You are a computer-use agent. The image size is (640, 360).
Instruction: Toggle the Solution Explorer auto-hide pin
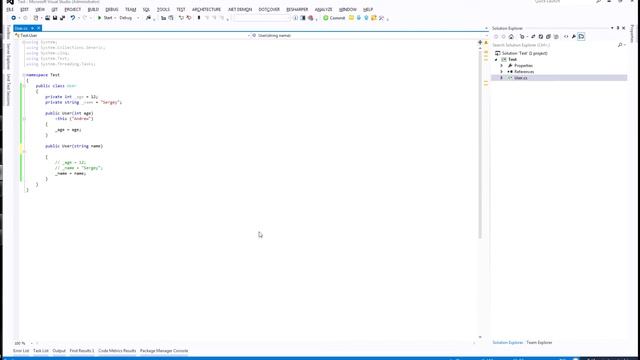pyautogui.click(x=618, y=28)
